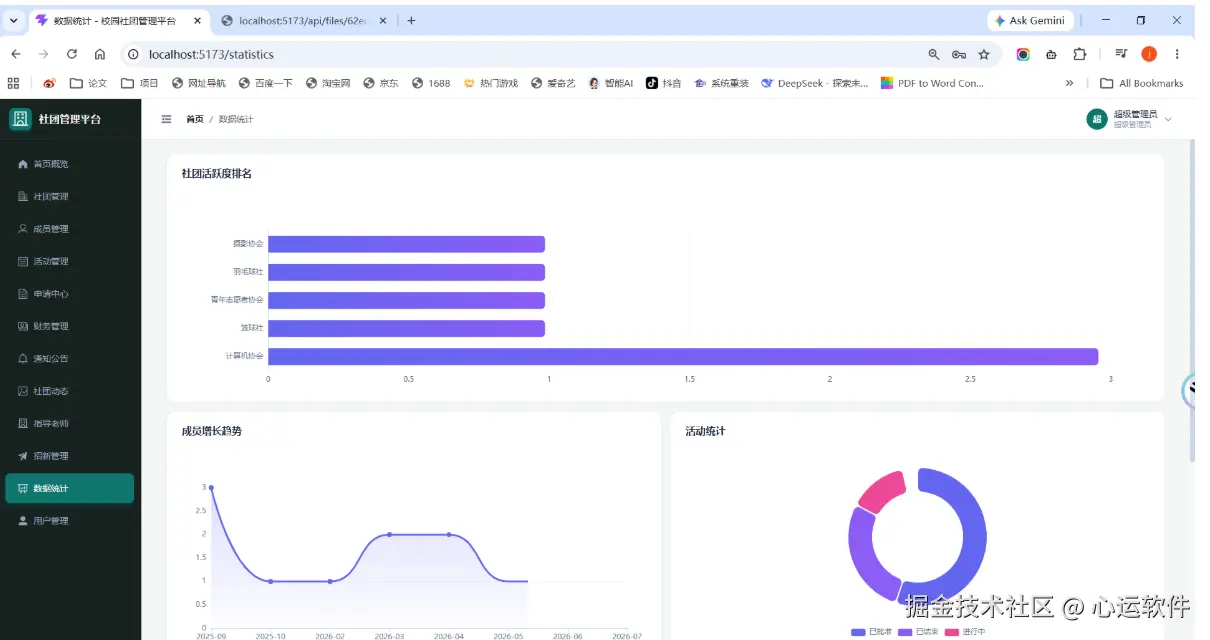1210x640 pixels.
Task: Expand the 超级管理员 user dropdown arrow
Action: (x=1168, y=119)
